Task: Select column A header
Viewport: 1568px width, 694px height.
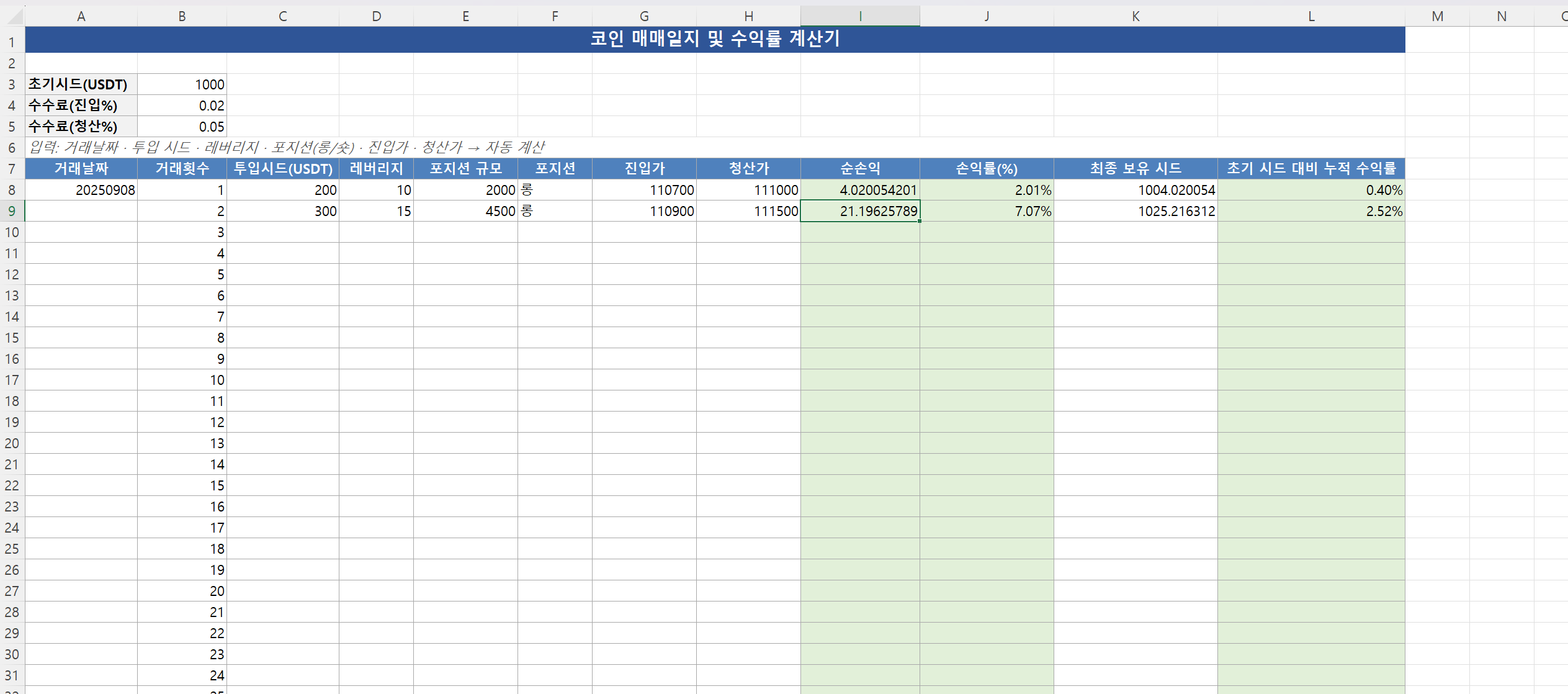Action: coord(81,16)
